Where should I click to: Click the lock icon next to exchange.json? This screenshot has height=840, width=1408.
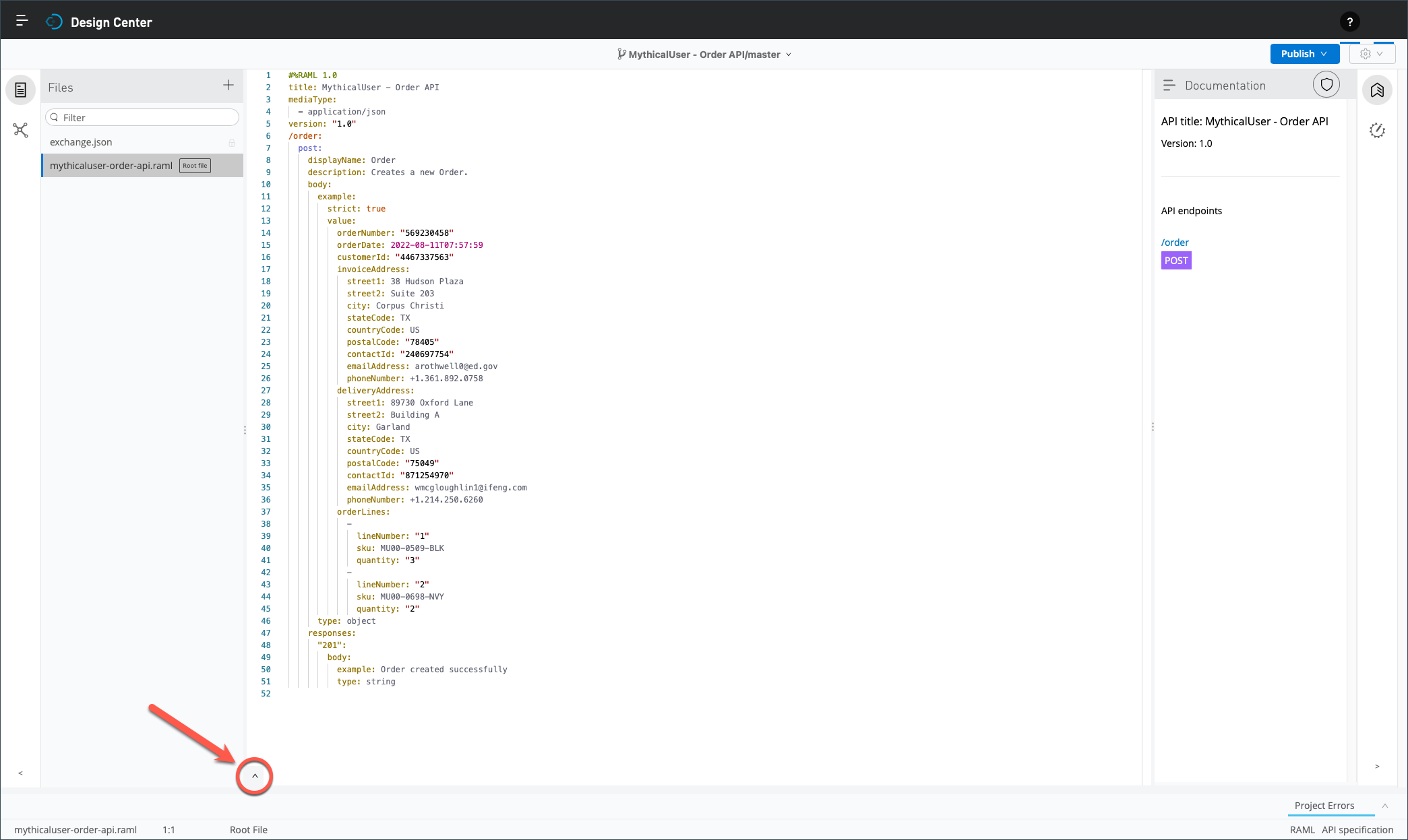coord(232,143)
